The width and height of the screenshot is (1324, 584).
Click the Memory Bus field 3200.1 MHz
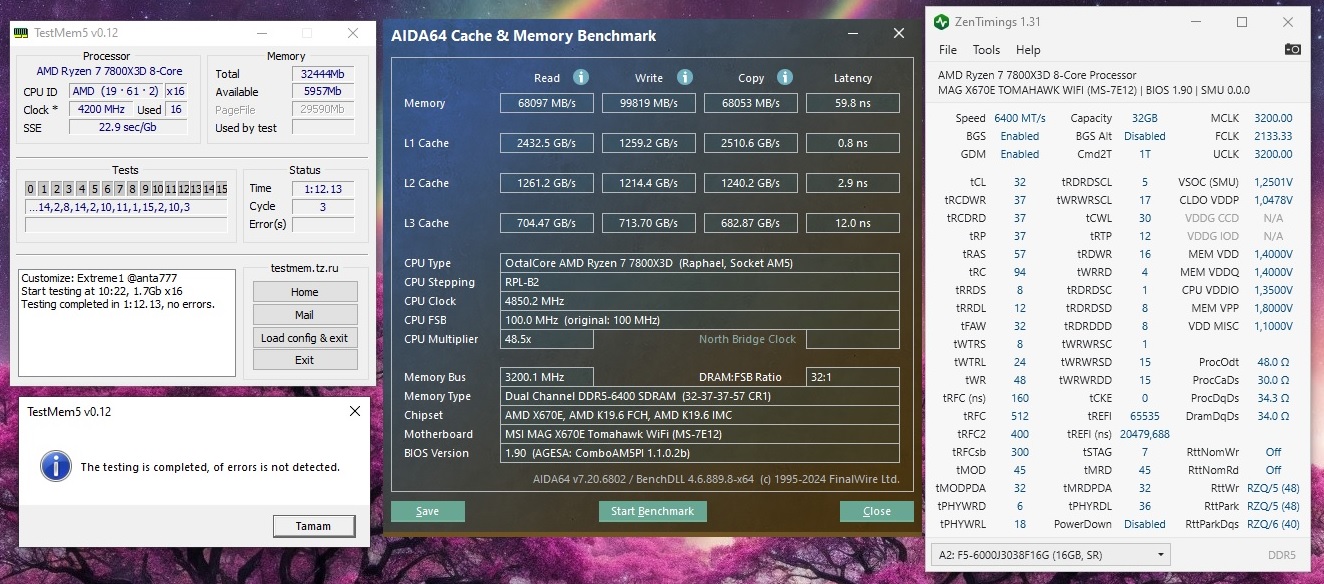547,377
